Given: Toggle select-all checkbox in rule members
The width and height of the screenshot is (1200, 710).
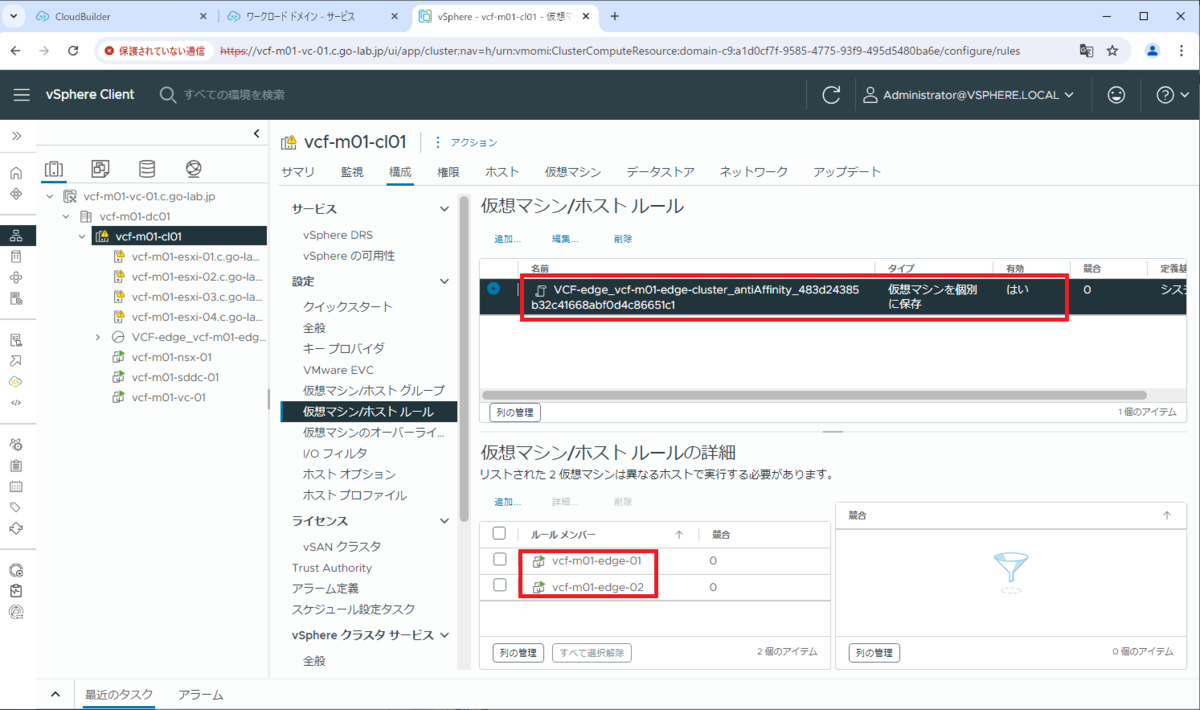Looking at the screenshot, I should tap(500, 534).
